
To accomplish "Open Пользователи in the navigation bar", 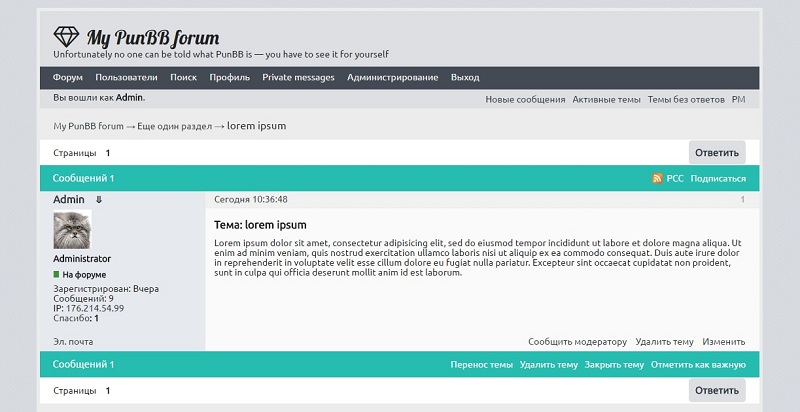I will pos(126,78).
